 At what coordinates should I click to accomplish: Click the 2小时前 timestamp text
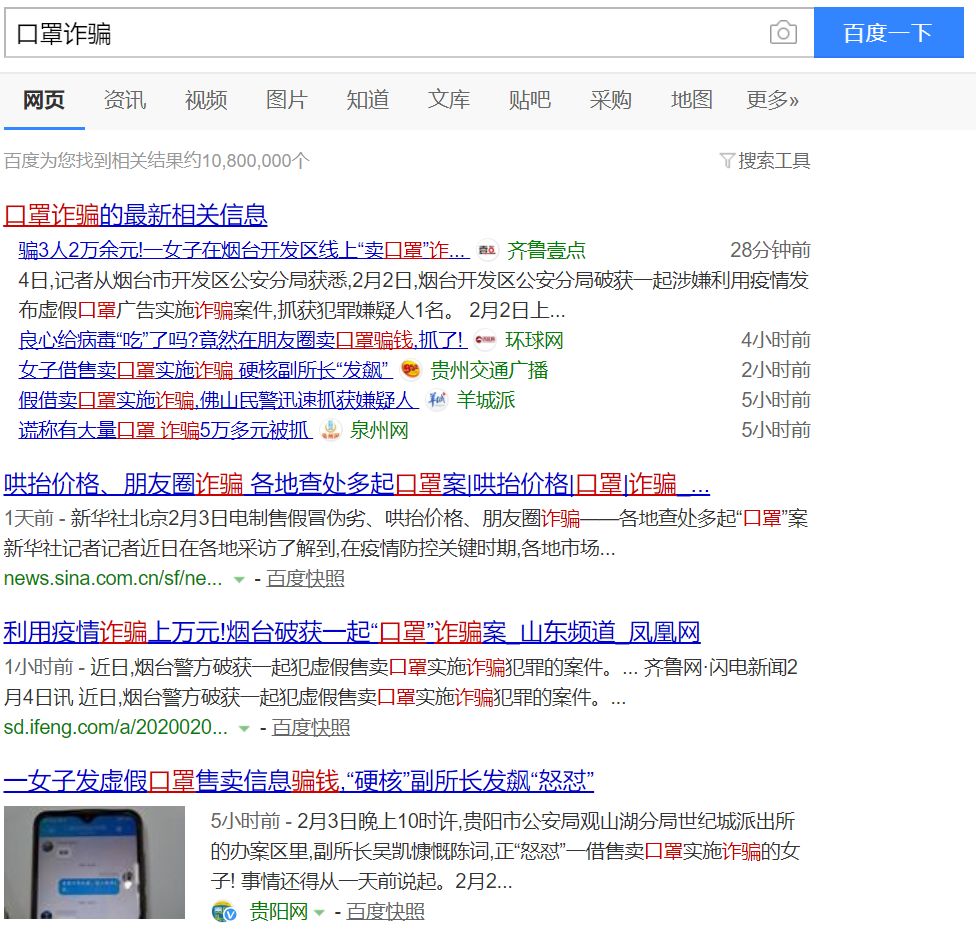(x=776, y=370)
